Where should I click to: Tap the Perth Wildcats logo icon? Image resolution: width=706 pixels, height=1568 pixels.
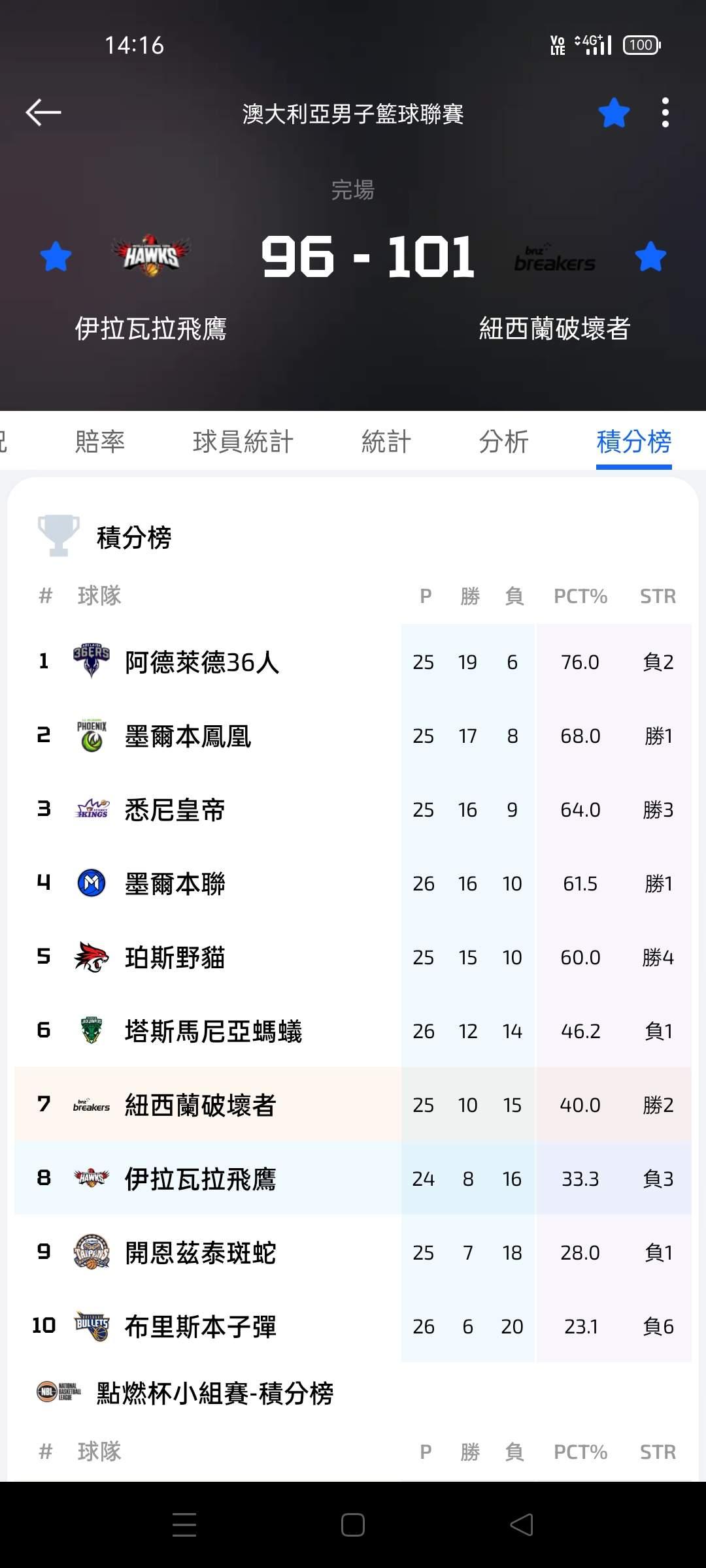pyautogui.click(x=92, y=957)
